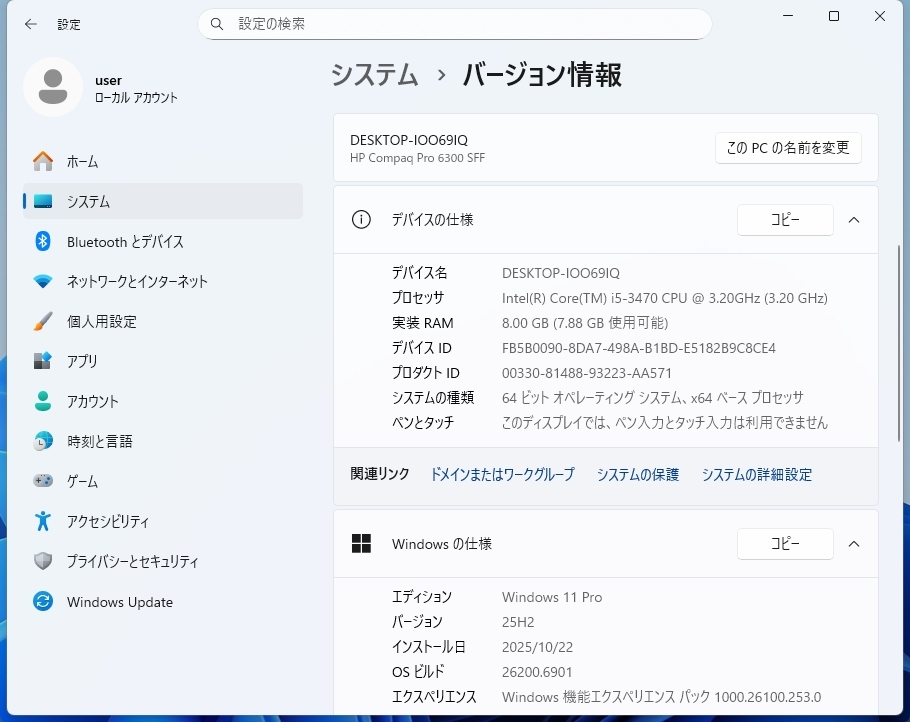Click the Bluetooth とデバイス icon
Image resolution: width=910 pixels, height=722 pixels.
tap(43, 241)
